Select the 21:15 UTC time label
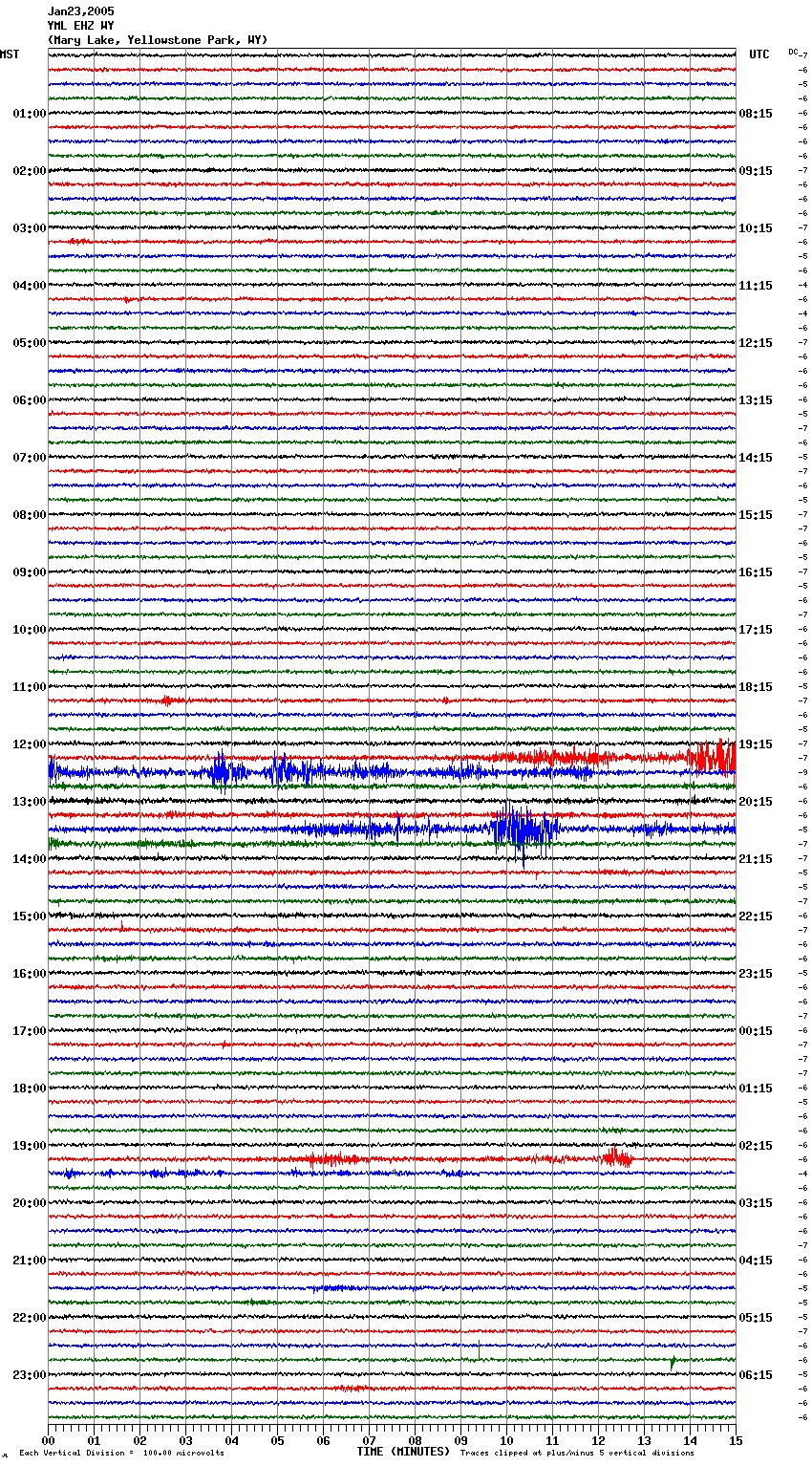The height and width of the screenshot is (1466, 812). pos(756,859)
